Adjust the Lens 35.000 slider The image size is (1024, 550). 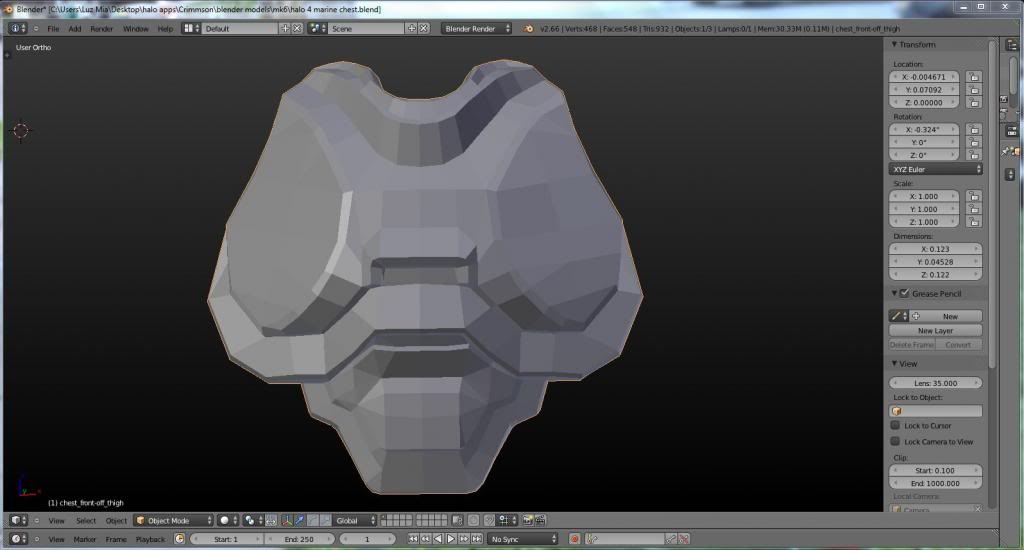pos(936,383)
